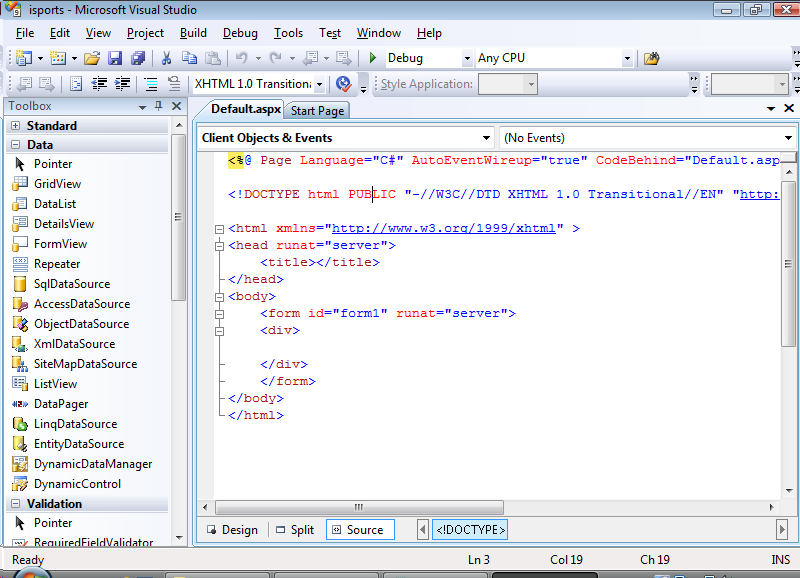The height and width of the screenshot is (578, 800).
Task: Switch editor to Source view
Action: (360, 530)
